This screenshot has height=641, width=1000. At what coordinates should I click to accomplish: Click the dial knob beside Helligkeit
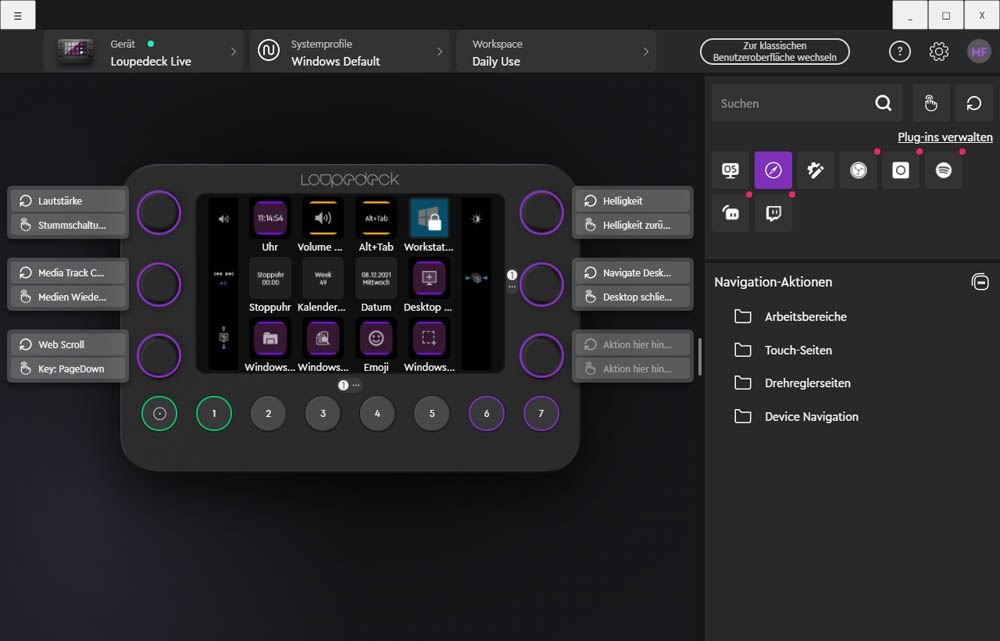point(541,212)
